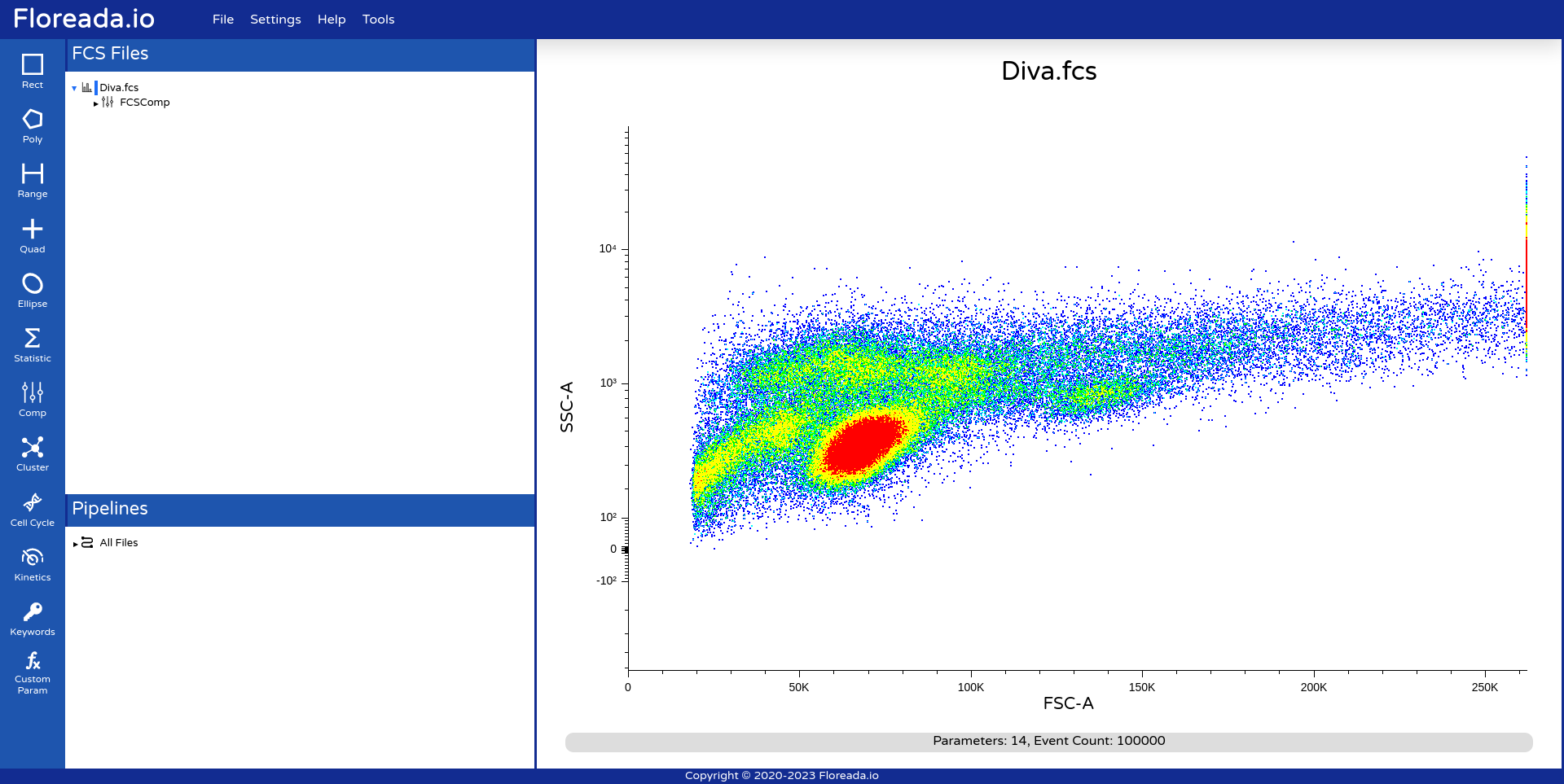Collapse the Diva.fcs tree node
1564x784 pixels.
(x=74, y=88)
